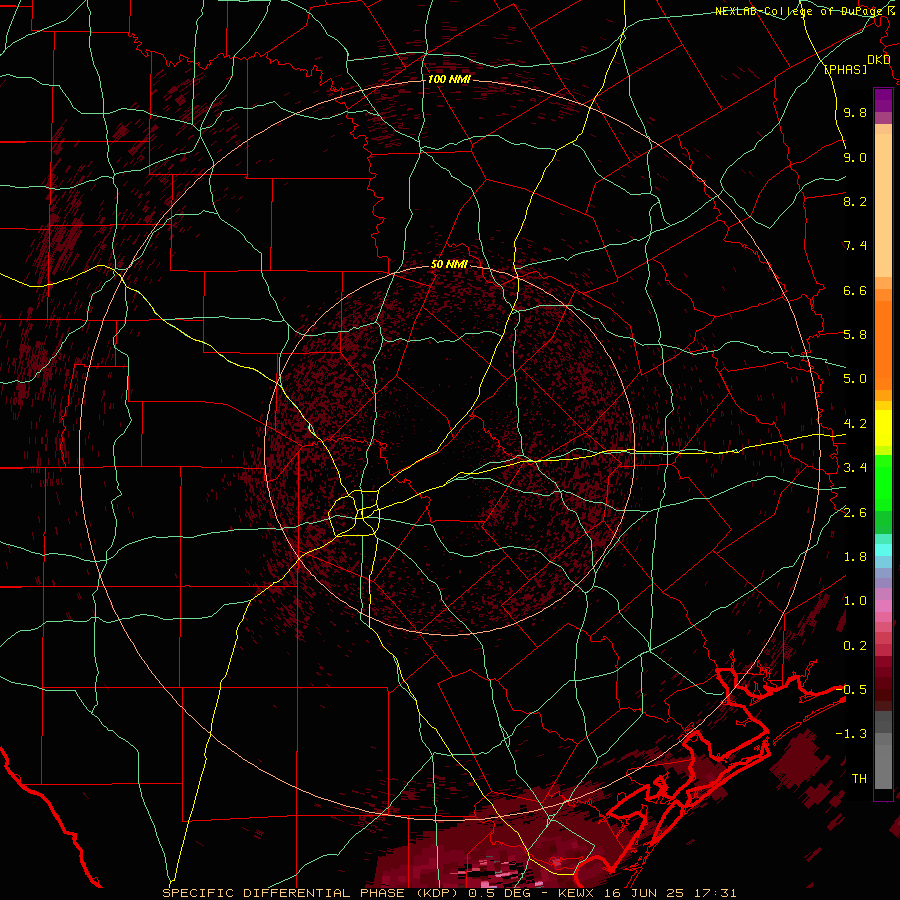Click the 9.8 value on the color scale
900x900 pixels.
(855, 112)
